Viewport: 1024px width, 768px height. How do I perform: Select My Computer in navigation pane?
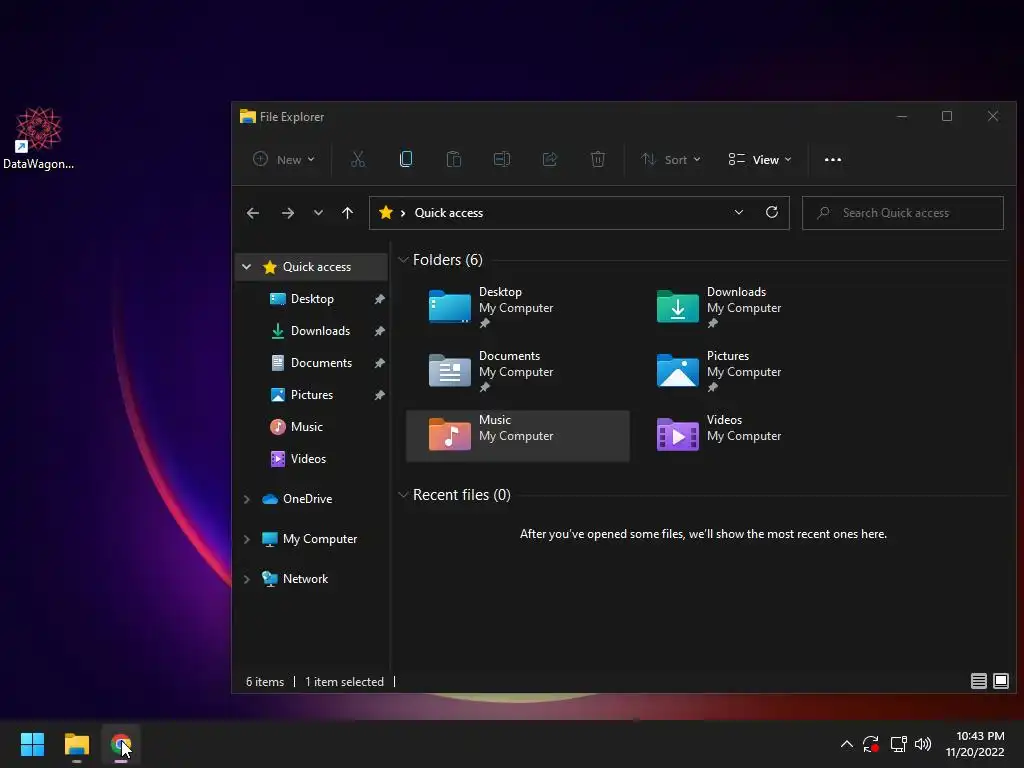coord(319,539)
